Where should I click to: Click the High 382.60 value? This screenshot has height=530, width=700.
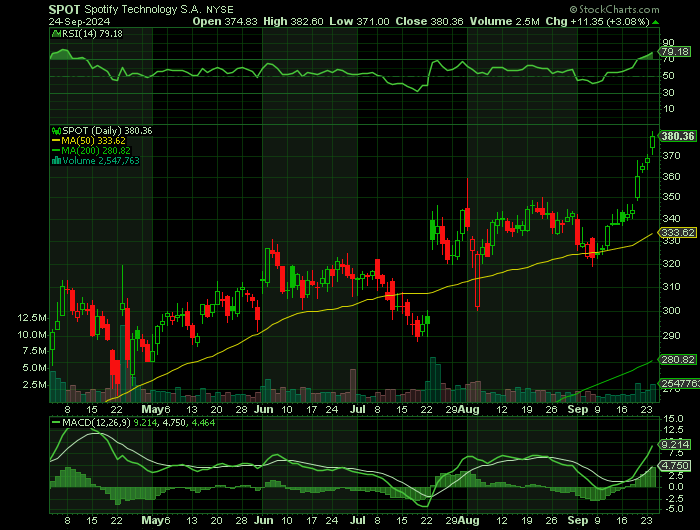(x=293, y=21)
